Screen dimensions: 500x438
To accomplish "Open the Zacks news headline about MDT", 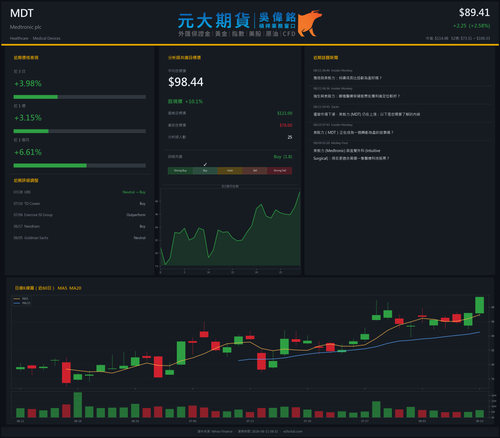I will coord(366,114).
